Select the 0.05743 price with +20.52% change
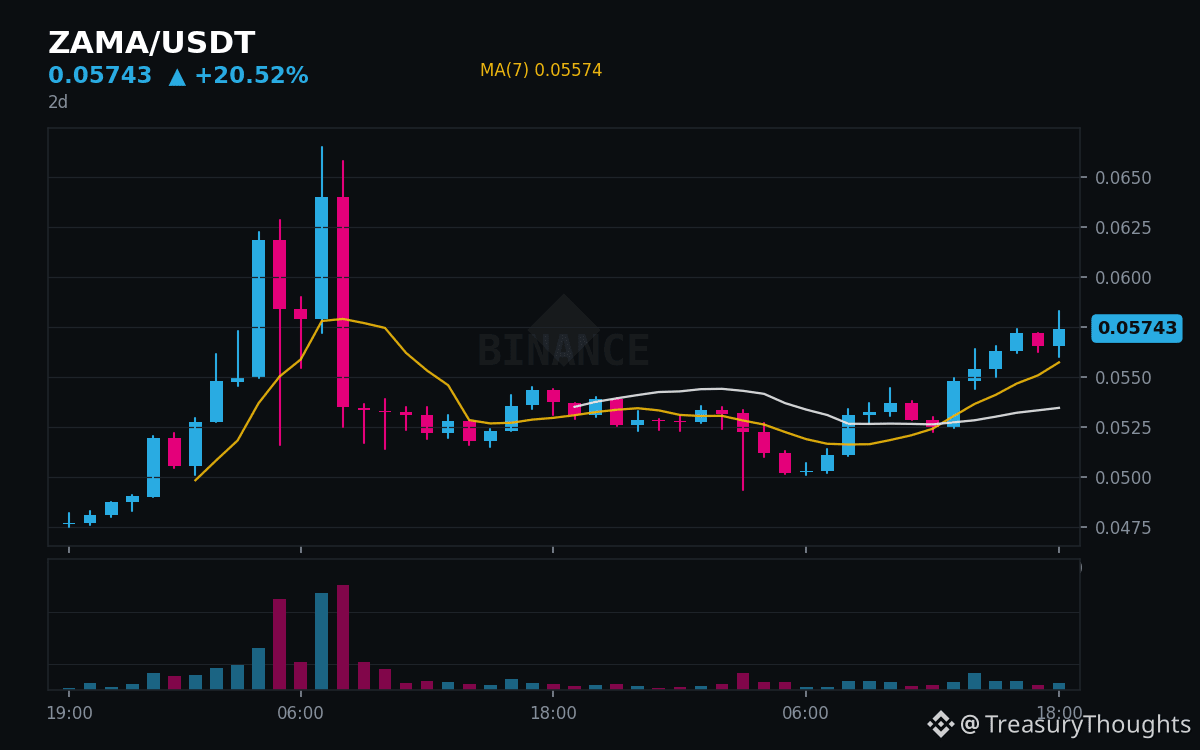 [178, 76]
